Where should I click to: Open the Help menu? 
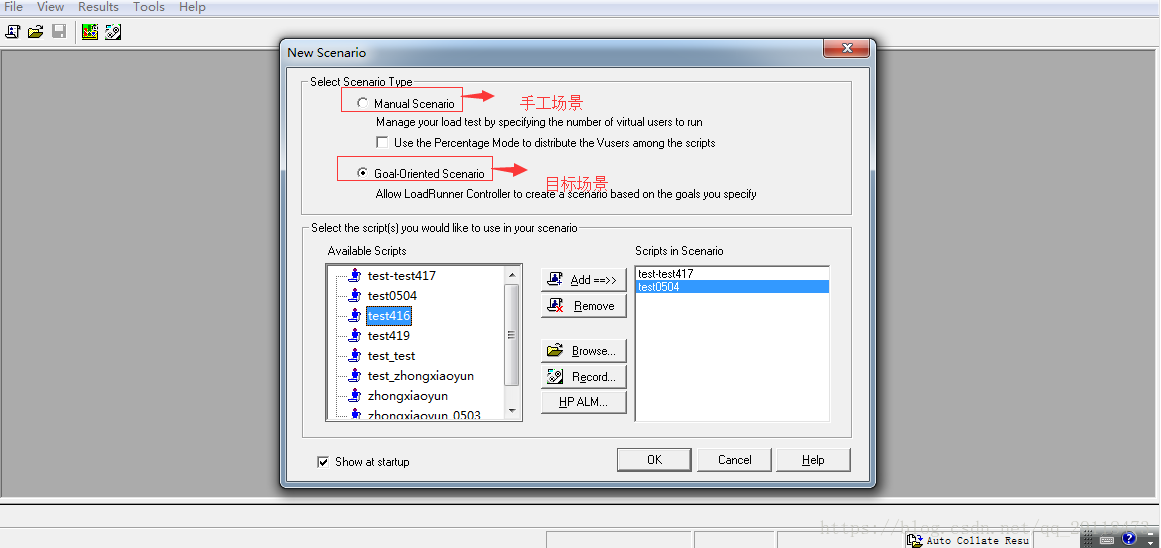tap(192, 7)
